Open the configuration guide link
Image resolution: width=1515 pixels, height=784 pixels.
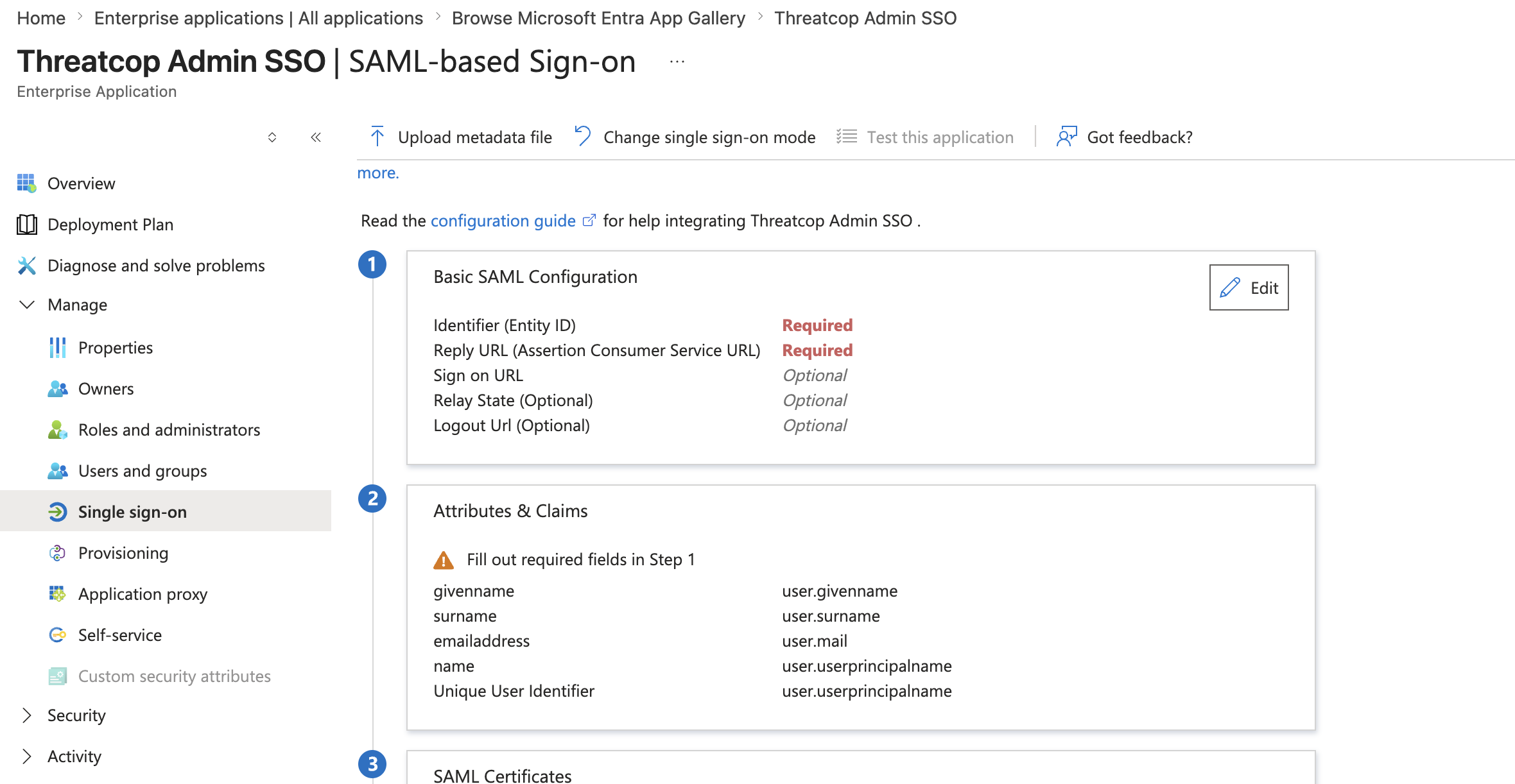tap(503, 221)
